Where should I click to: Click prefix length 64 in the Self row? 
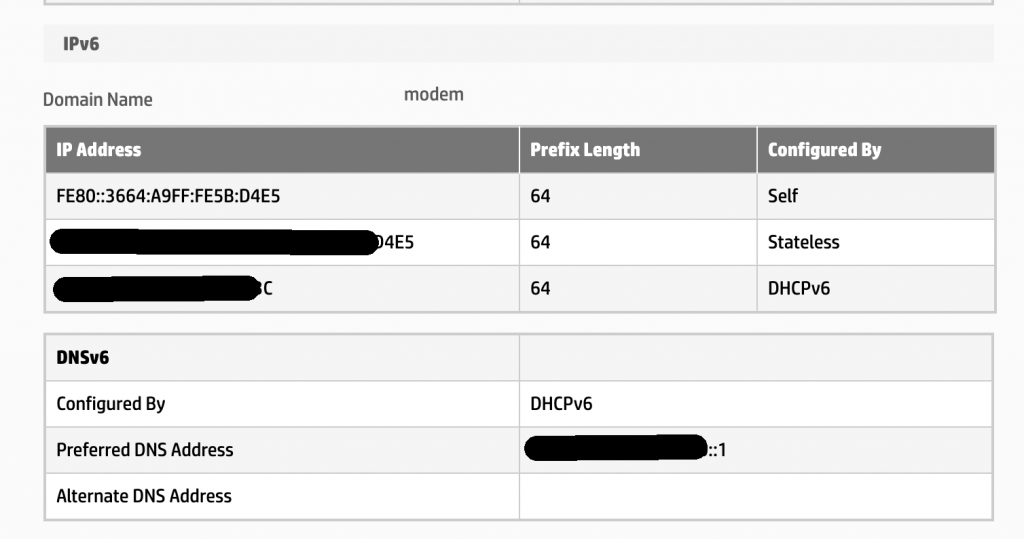(x=540, y=196)
